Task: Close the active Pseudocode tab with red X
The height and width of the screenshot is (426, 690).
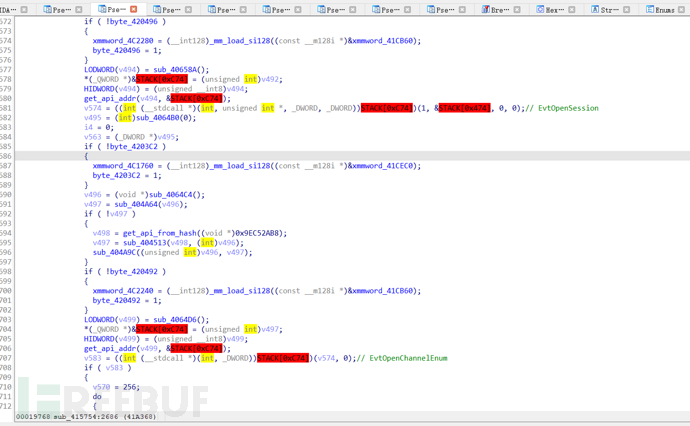Action: [134, 9]
